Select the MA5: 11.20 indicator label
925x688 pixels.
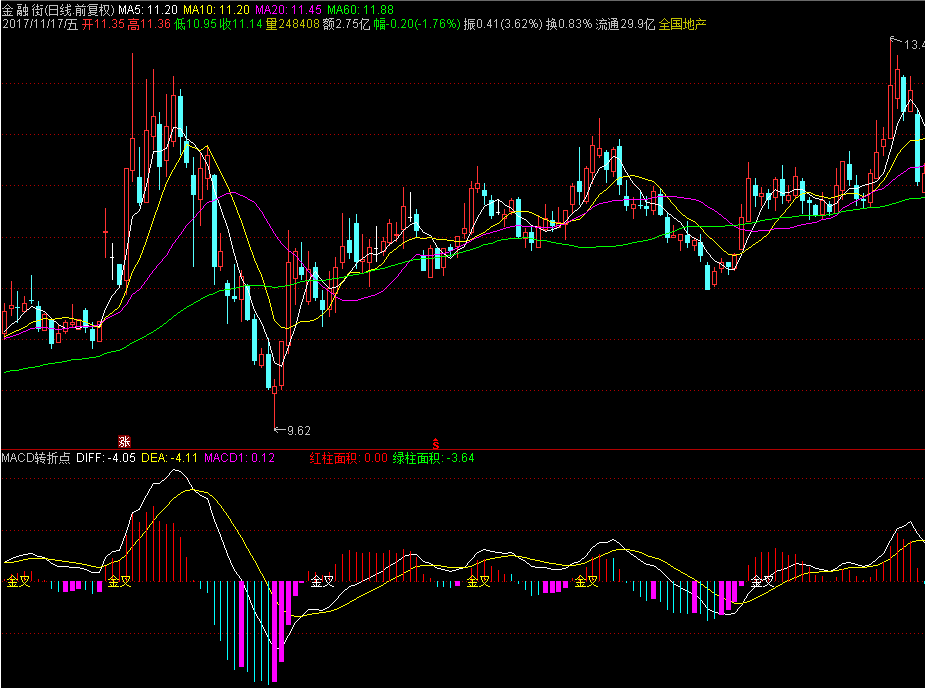147,9
